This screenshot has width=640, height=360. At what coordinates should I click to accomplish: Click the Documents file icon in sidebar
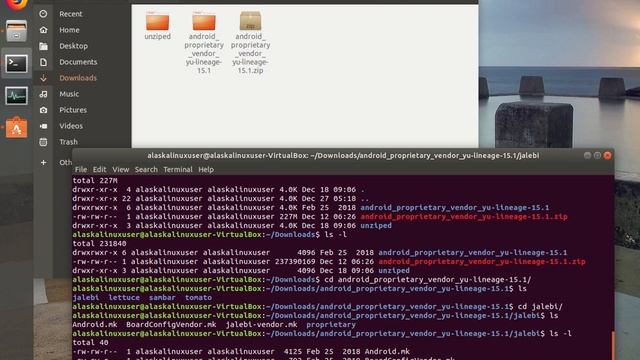click(43, 62)
